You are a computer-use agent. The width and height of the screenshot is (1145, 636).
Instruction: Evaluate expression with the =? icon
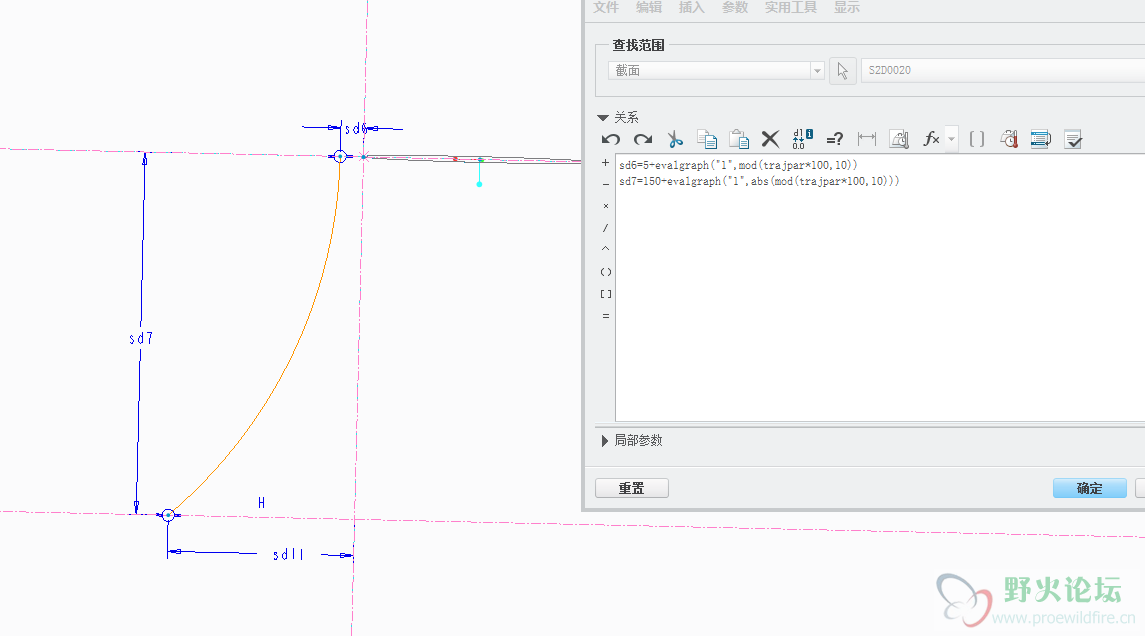[835, 139]
